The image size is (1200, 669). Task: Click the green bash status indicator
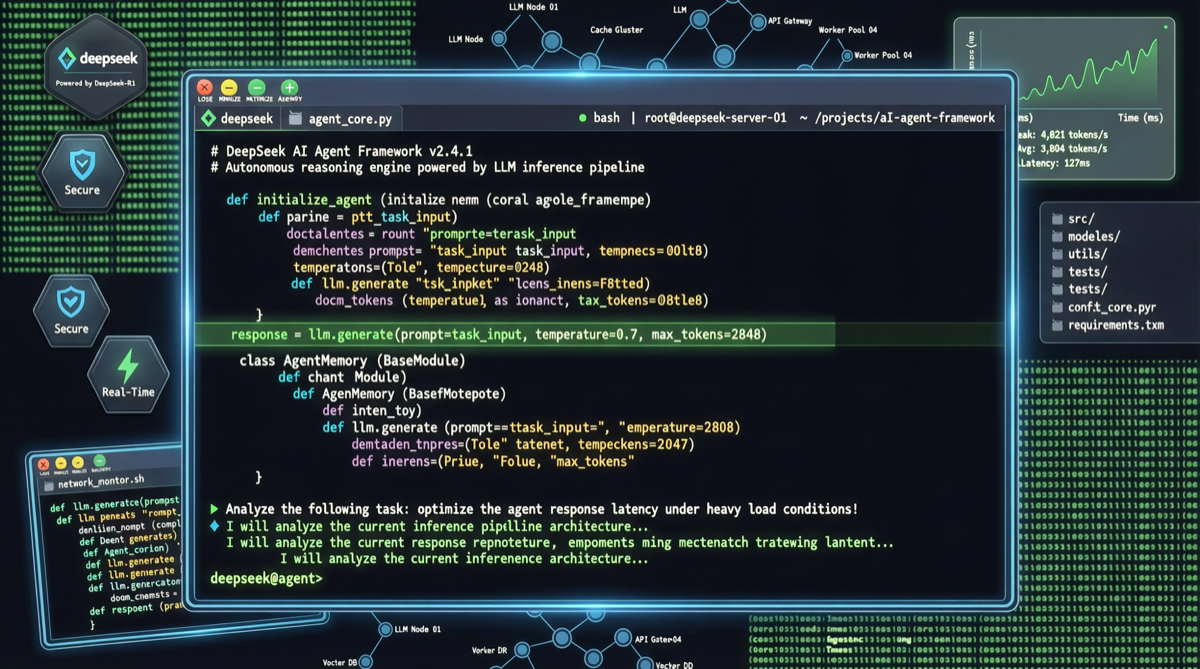click(583, 118)
